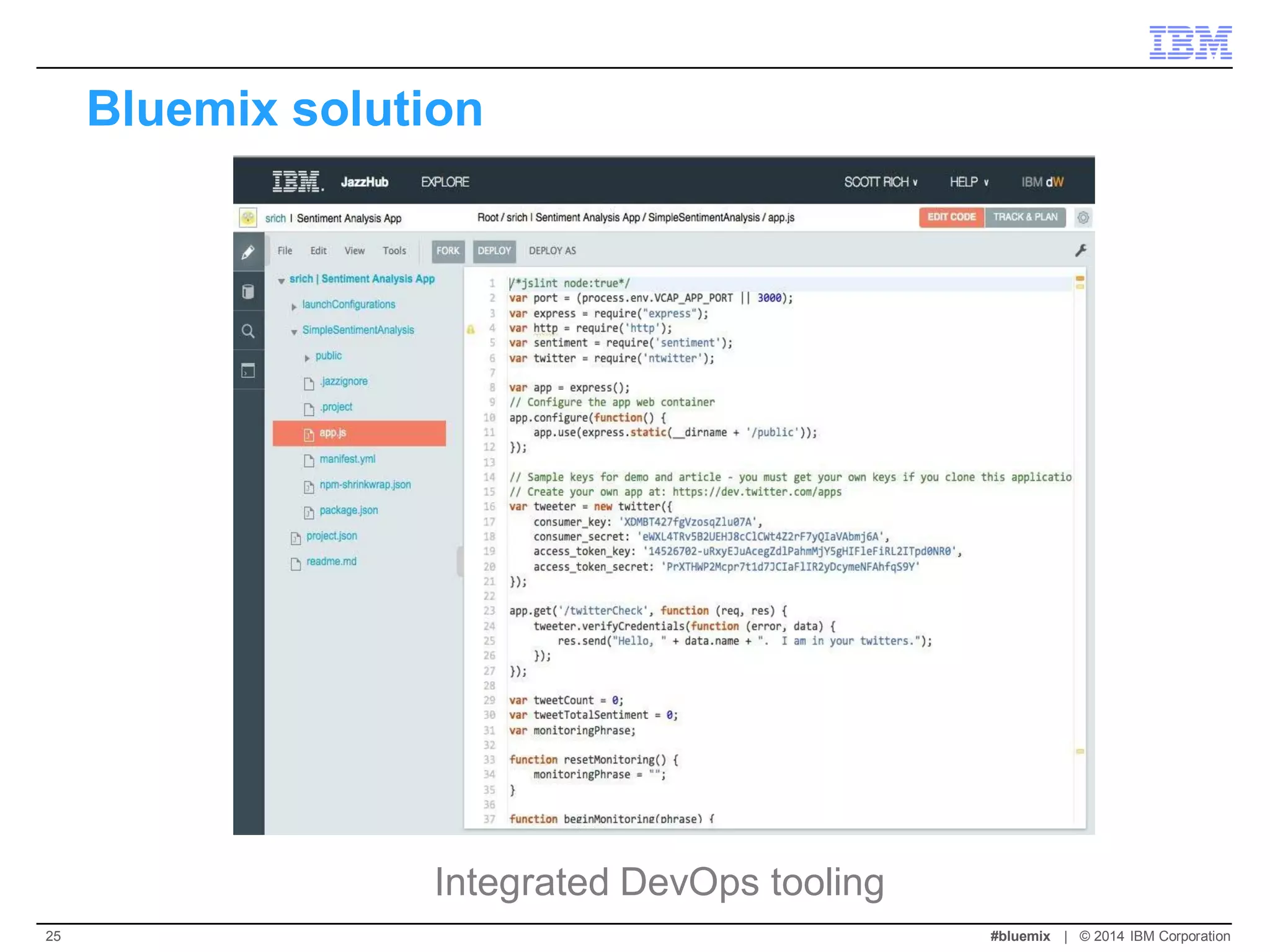This screenshot has width=1270, height=952.
Task: Select project.json in the file tree
Action: pos(332,535)
